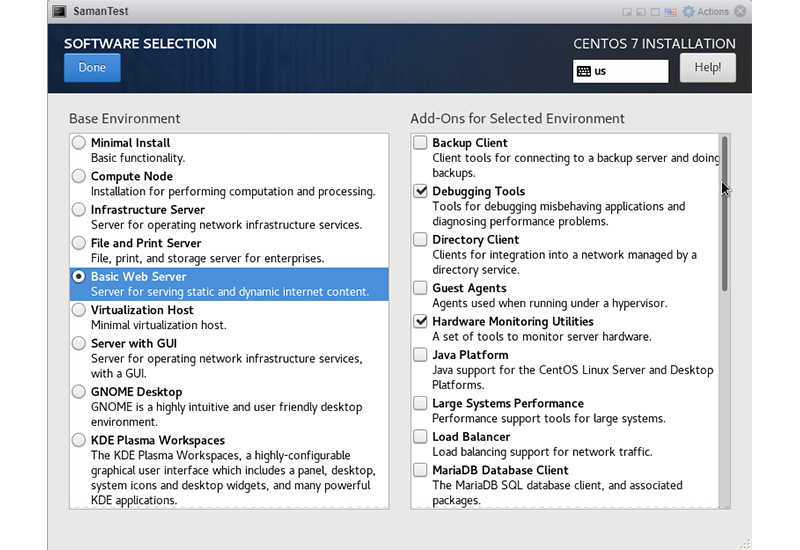Click the keyboard layout icon

(x=583, y=71)
